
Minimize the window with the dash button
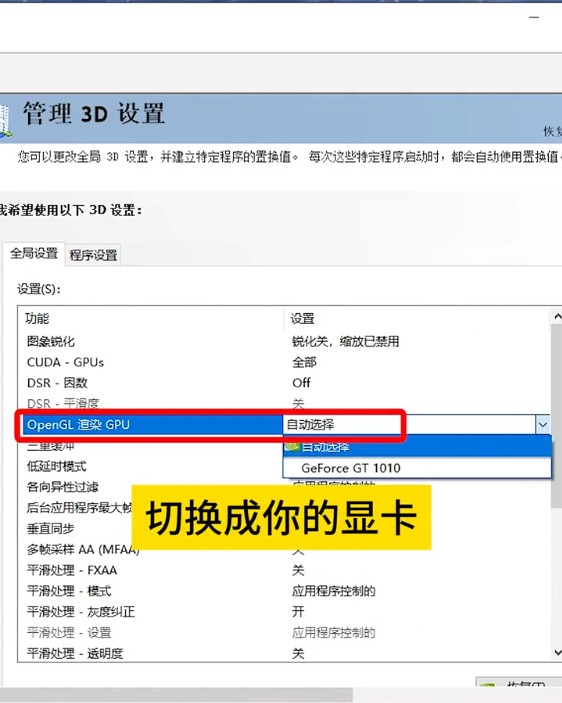[x=534, y=17]
